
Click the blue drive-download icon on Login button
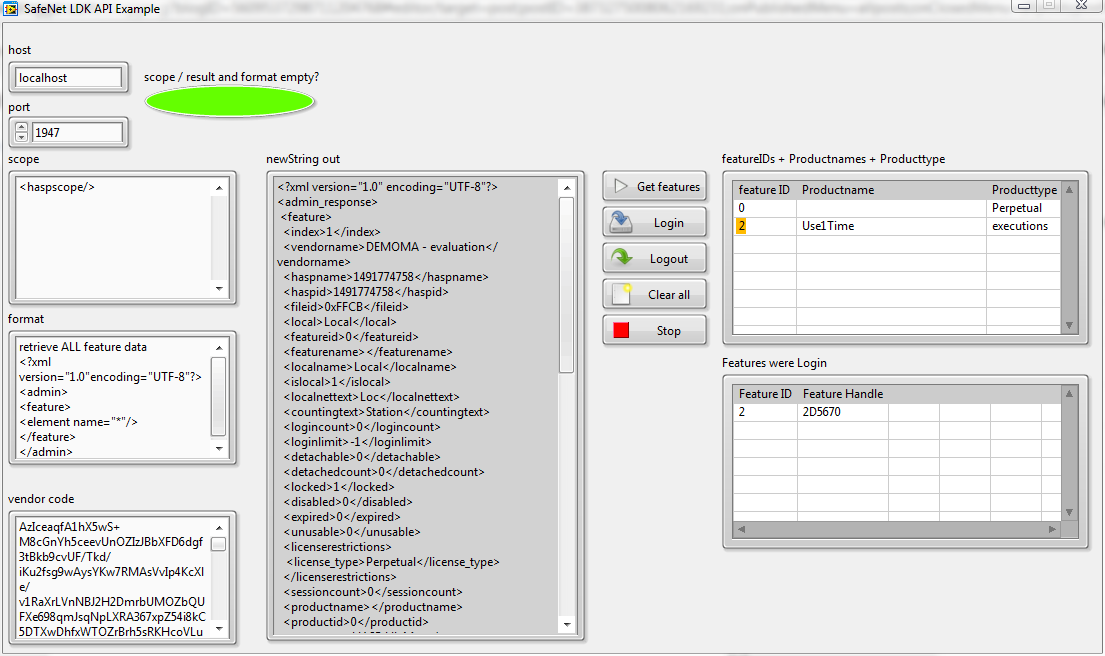[619, 221]
